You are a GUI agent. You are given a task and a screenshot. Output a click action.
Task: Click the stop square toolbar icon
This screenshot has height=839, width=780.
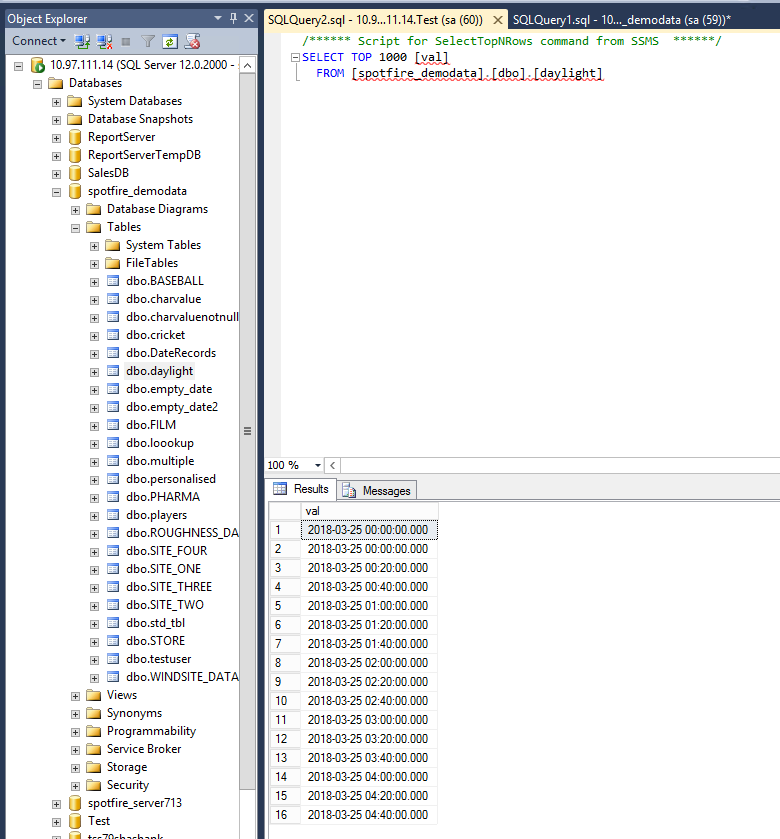(126, 41)
